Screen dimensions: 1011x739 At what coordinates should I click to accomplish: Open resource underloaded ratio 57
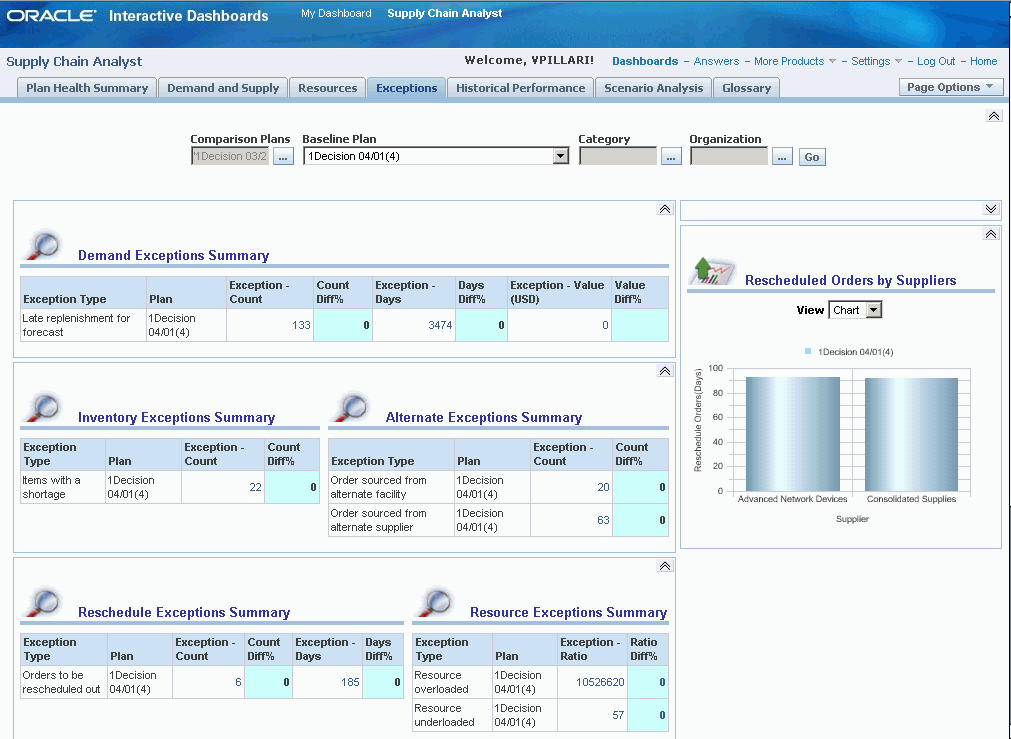click(x=618, y=714)
